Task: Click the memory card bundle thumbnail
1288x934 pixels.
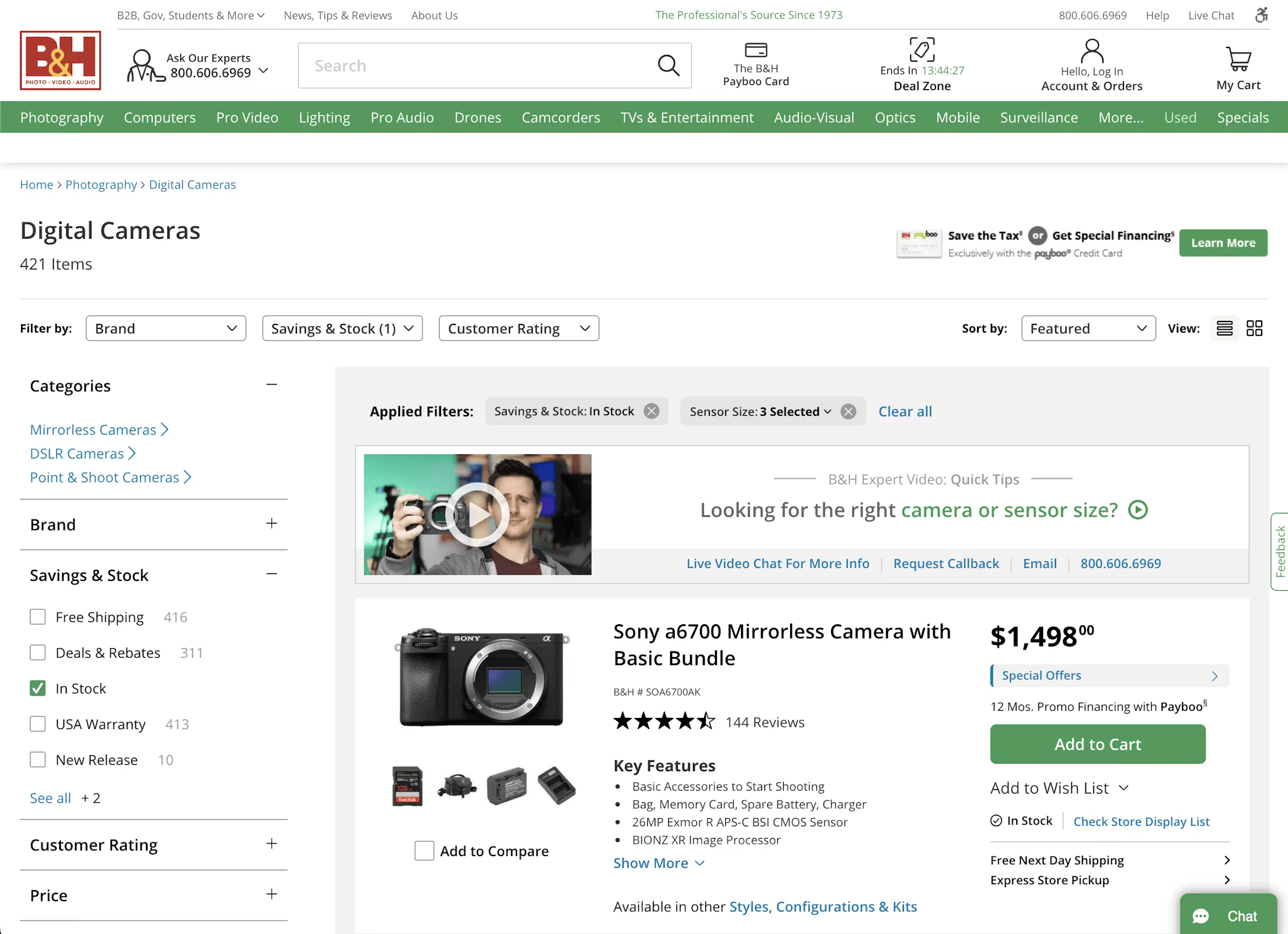Action: point(407,786)
